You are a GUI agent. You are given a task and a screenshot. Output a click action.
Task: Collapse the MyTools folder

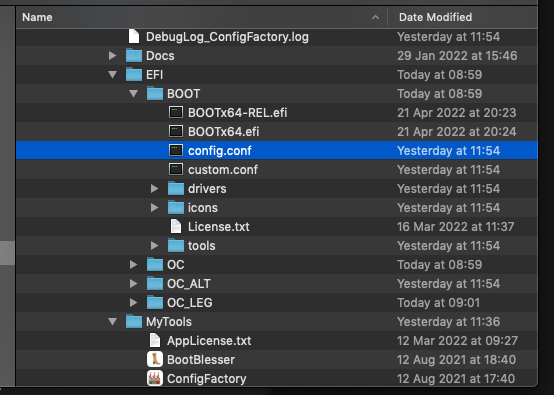click(x=113, y=322)
